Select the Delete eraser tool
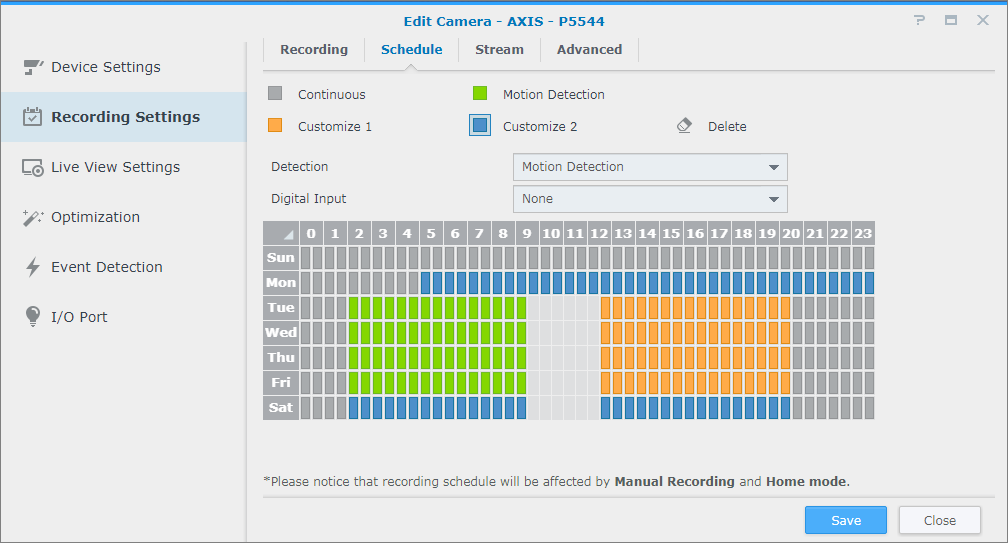Image resolution: width=1008 pixels, height=543 pixels. (684, 126)
